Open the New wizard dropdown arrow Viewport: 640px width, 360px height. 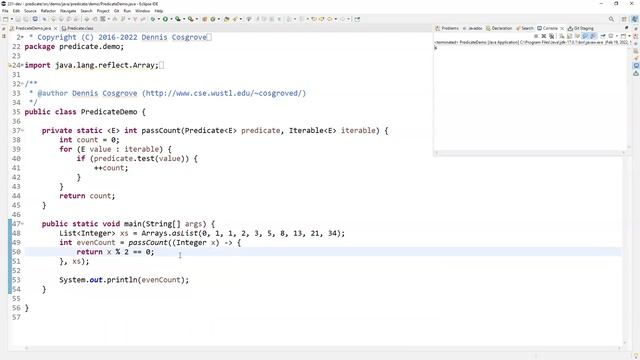click(11, 19)
